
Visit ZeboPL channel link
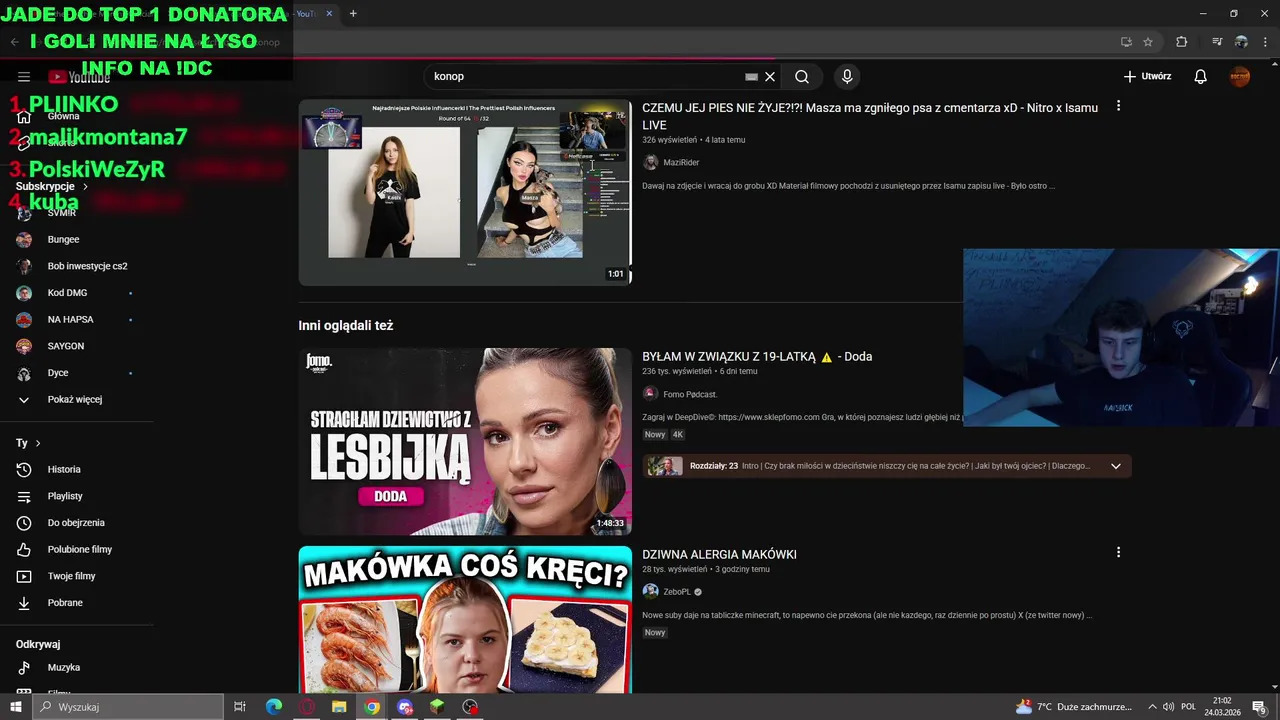pos(677,592)
